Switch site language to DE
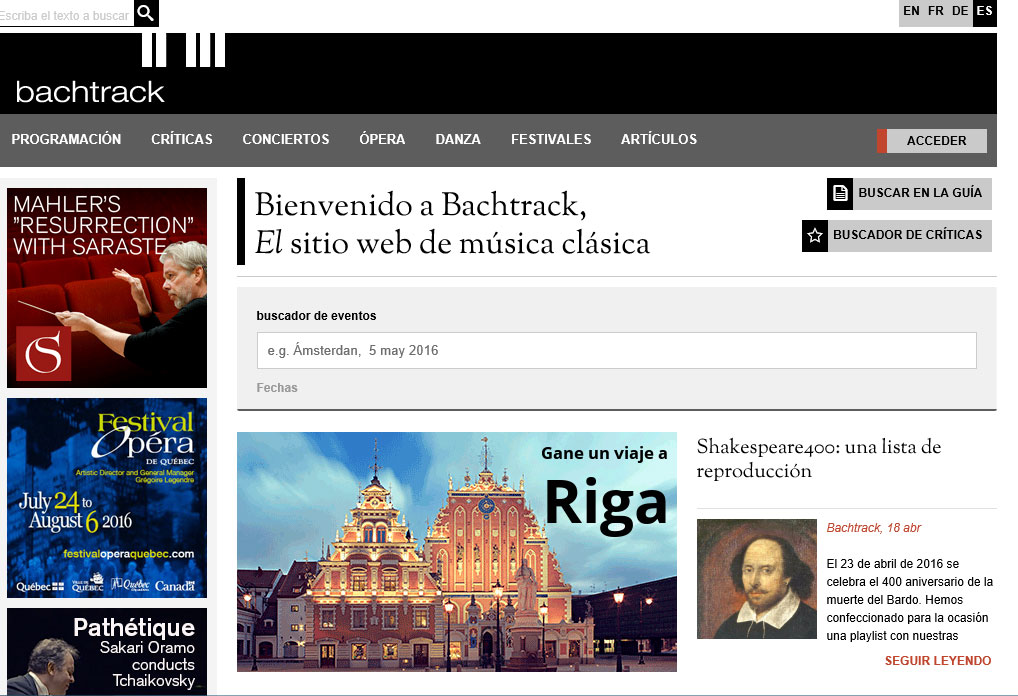This screenshot has height=696, width=1018. tap(960, 11)
